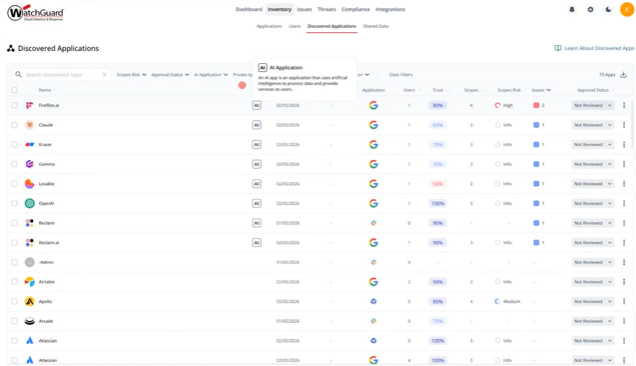Image resolution: width=636 pixels, height=366 pixels.
Task: Open the three-dot menu for Gamma
Action: 624,164
